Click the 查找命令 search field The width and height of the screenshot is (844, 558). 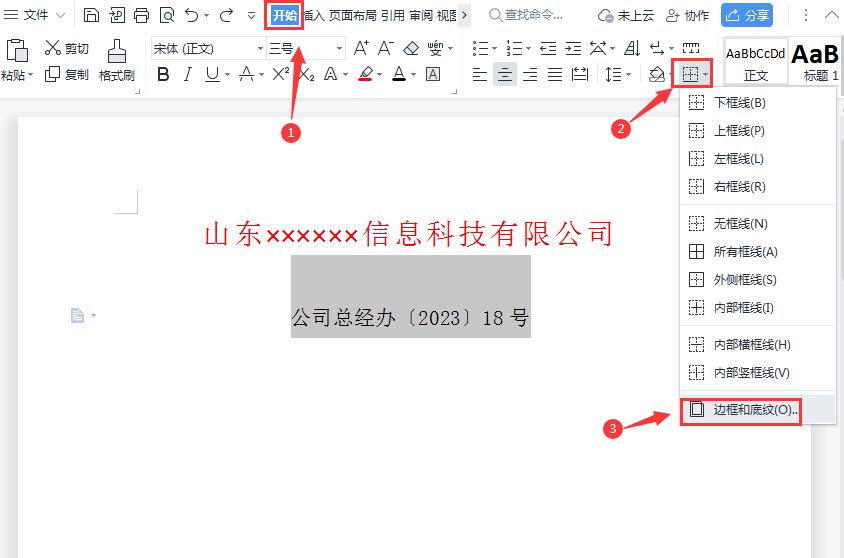(528, 15)
